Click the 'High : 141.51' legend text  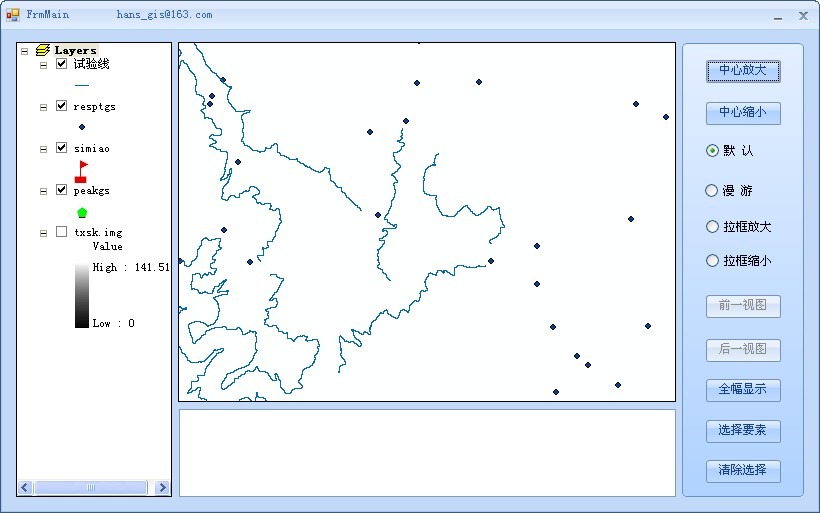coord(131,267)
